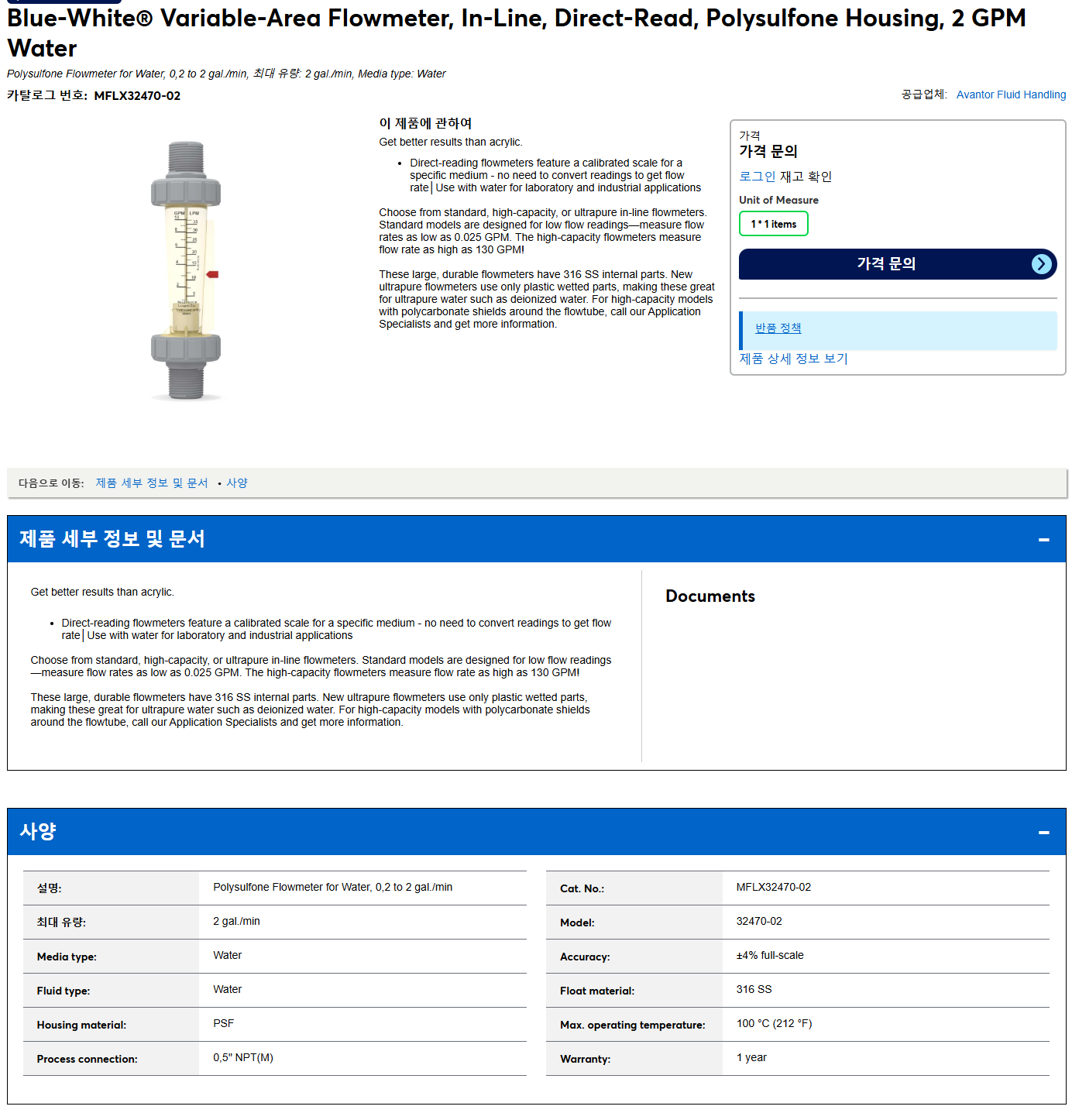The height and width of the screenshot is (1120, 1072).
Task: Click the Warranty value 1 year
Action: pyautogui.click(x=751, y=1058)
